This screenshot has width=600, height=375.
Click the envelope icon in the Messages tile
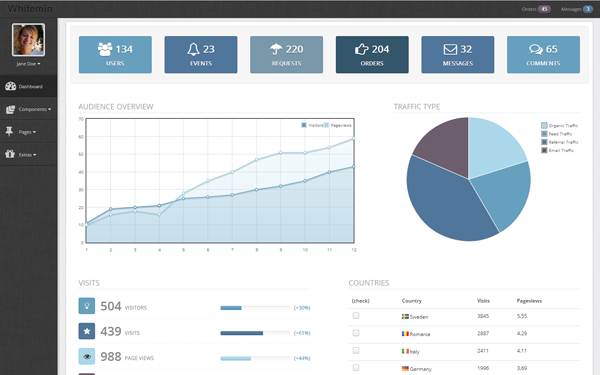click(450, 49)
